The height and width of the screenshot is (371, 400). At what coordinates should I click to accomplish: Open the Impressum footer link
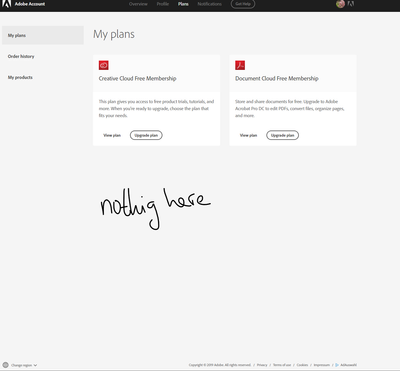[x=322, y=365]
